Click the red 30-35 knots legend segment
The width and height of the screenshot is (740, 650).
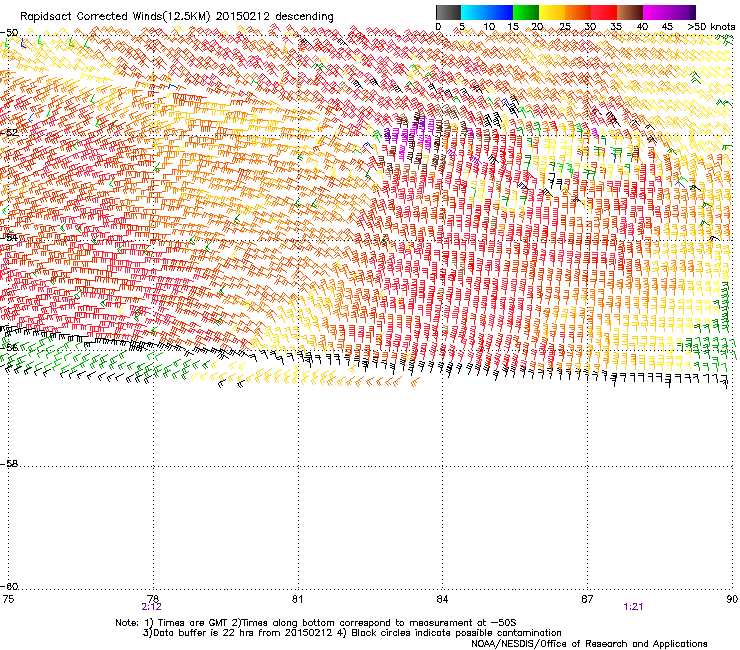[x=604, y=12]
